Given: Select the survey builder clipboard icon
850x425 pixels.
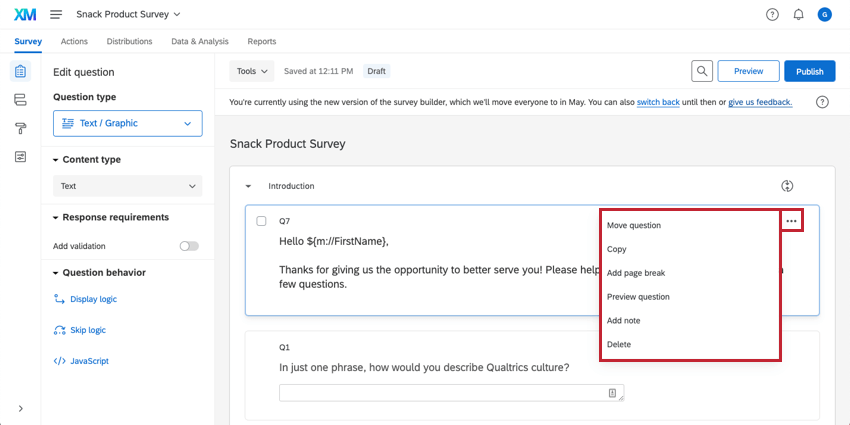Looking at the screenshot, I should point(20,72).
